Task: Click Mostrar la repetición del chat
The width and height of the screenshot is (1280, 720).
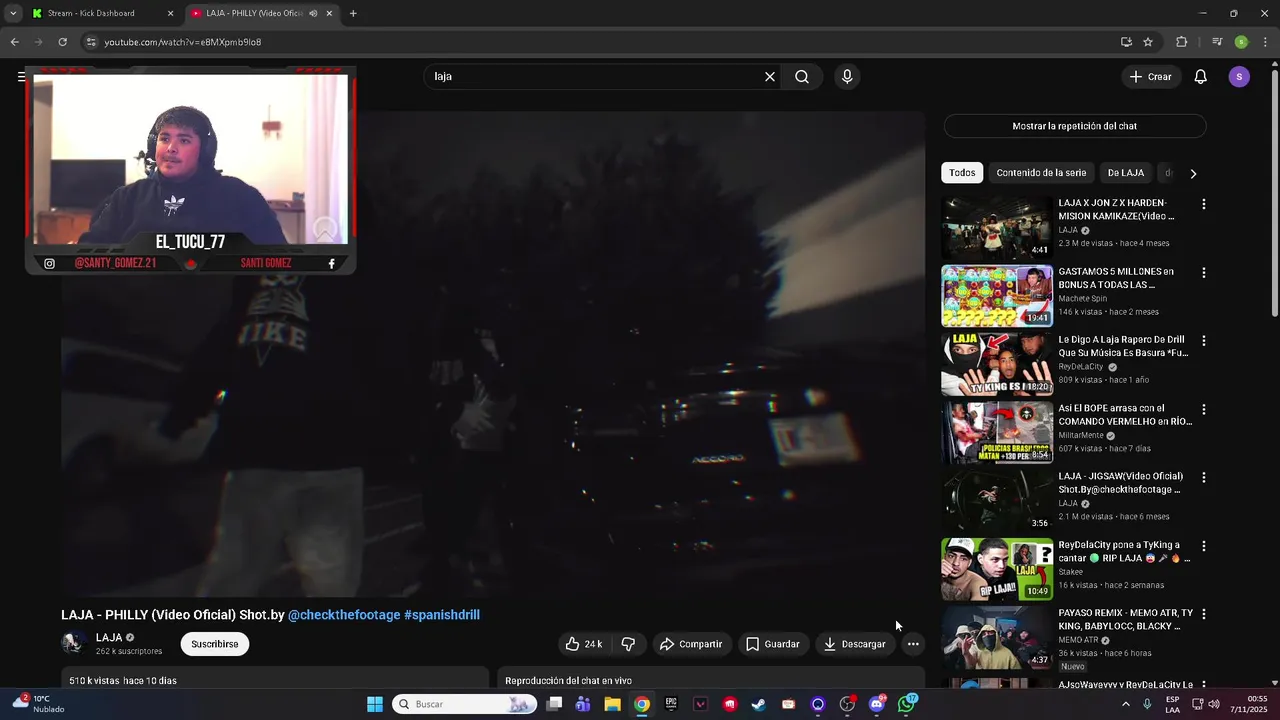Action: [x=1075, y=126]
